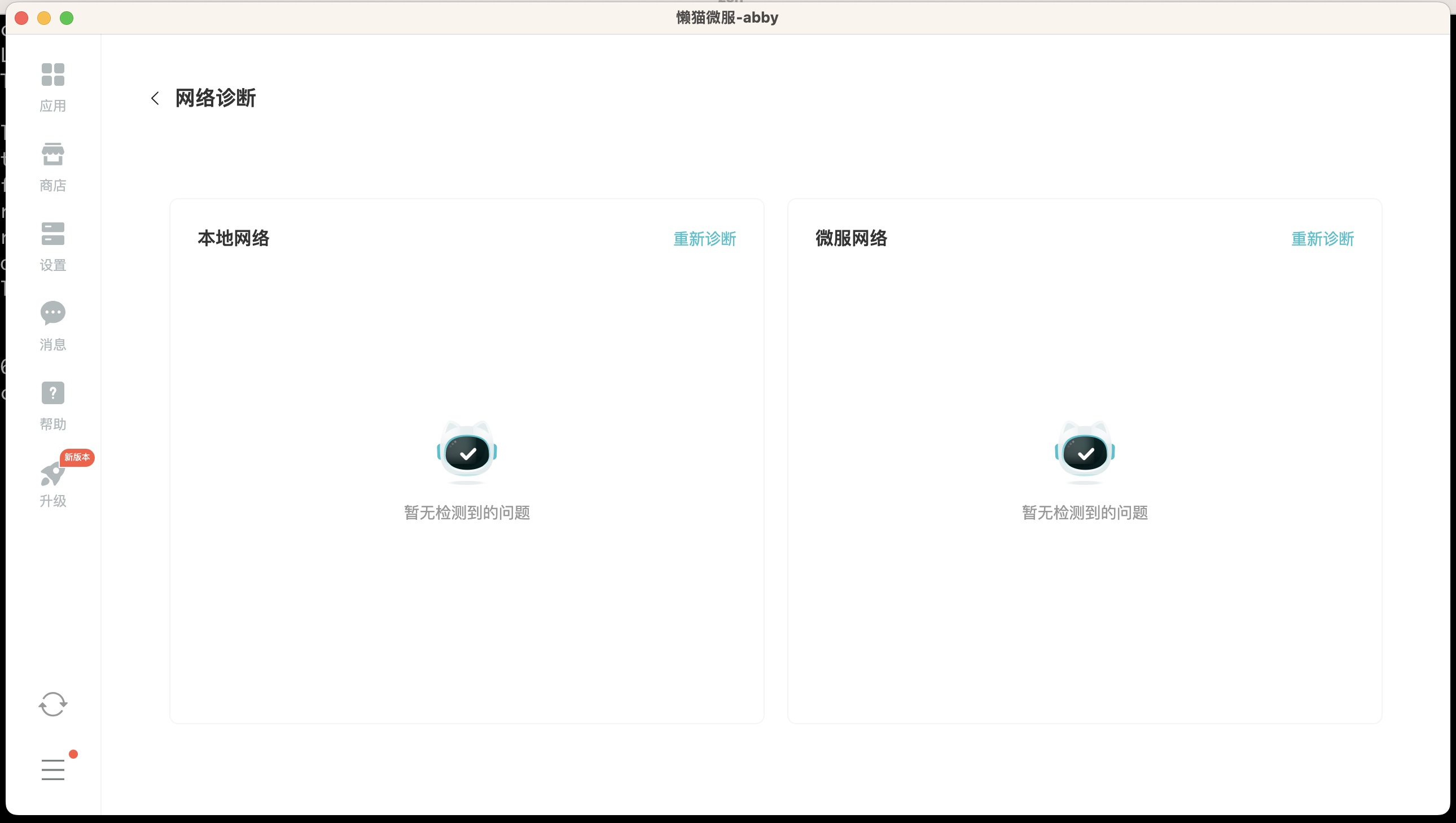The image size is (1456, 823).
Task: Click the 网络诊断 page title
Action: tap(216, 98)
